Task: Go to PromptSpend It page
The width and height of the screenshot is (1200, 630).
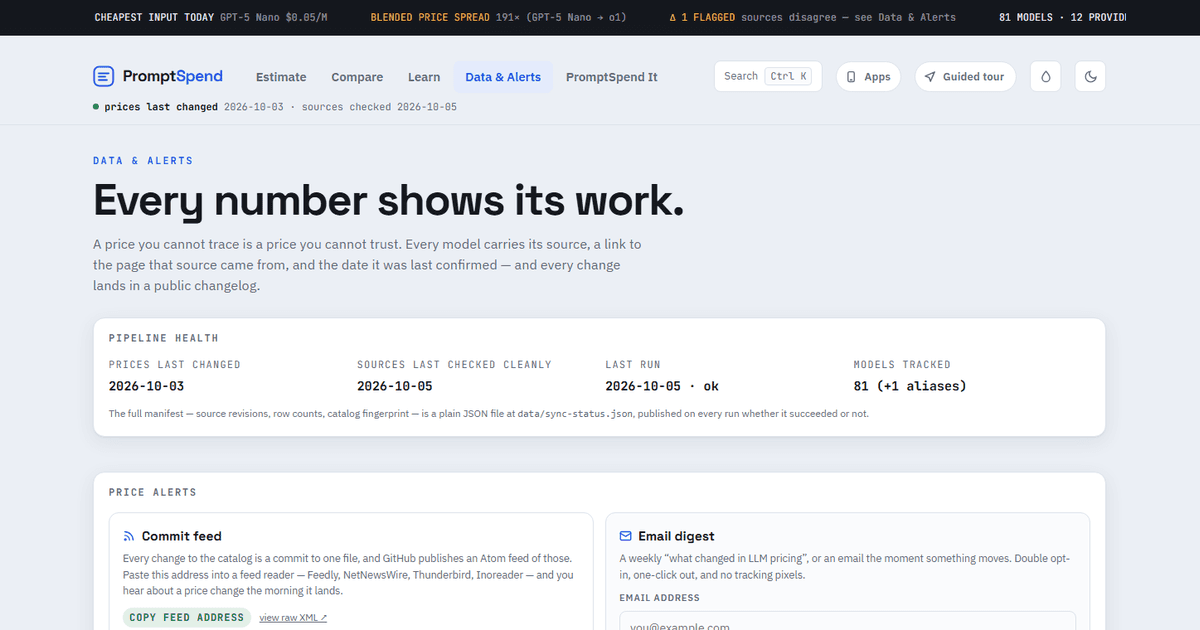Action: (612, 77)
